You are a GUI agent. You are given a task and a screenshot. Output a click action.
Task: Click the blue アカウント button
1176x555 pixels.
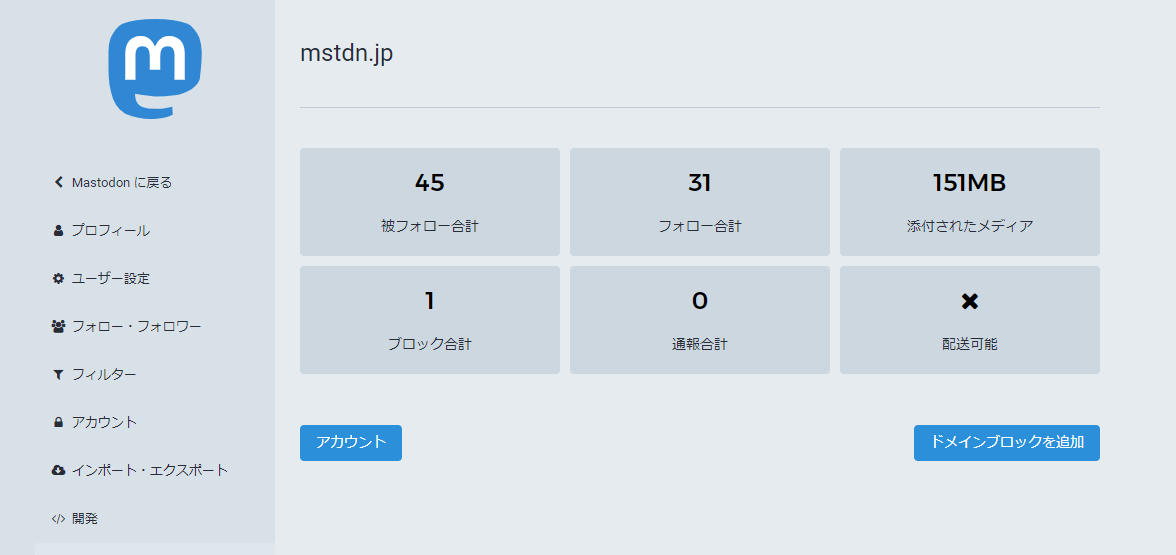(351, 442)
